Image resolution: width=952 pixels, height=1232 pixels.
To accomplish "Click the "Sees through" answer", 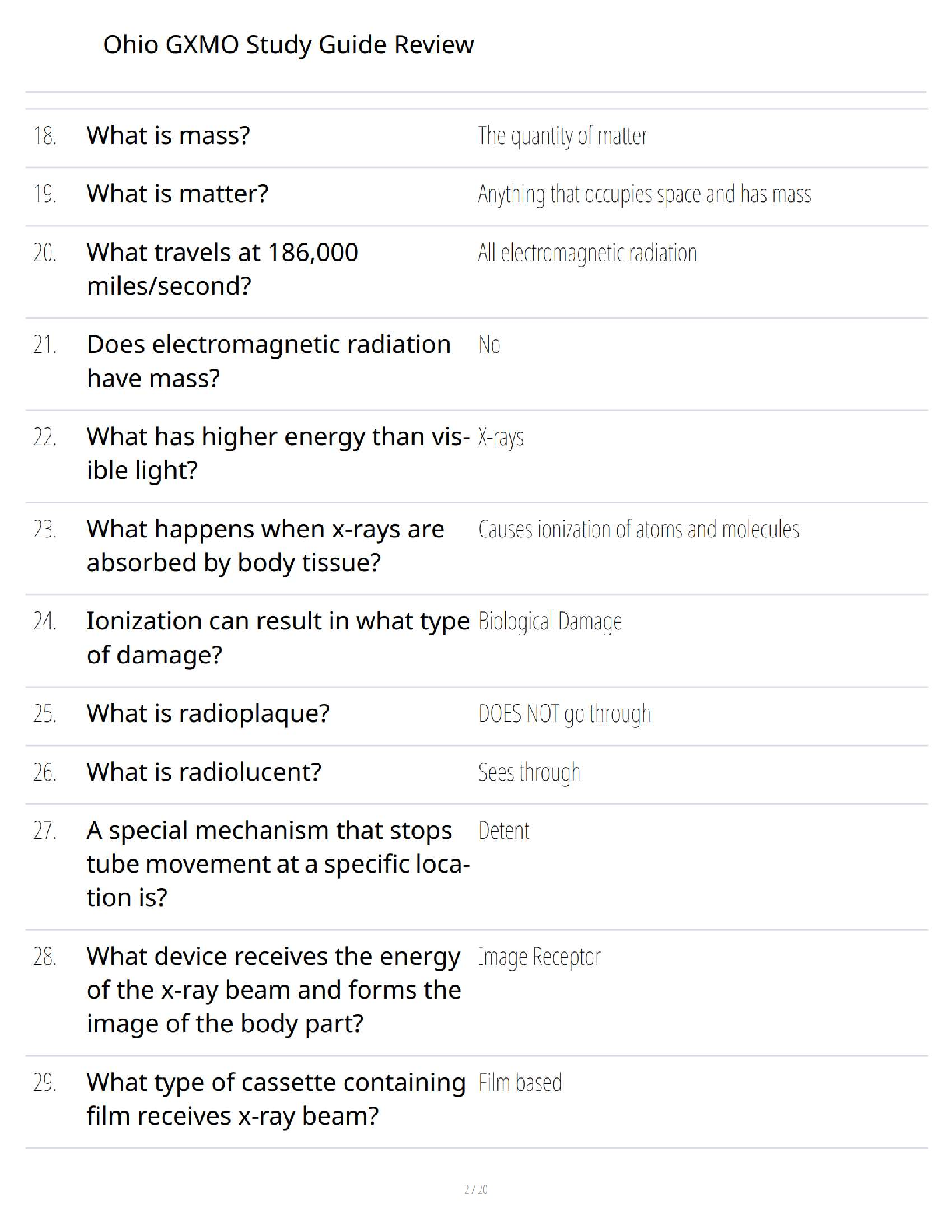I will tap(529, 772).
